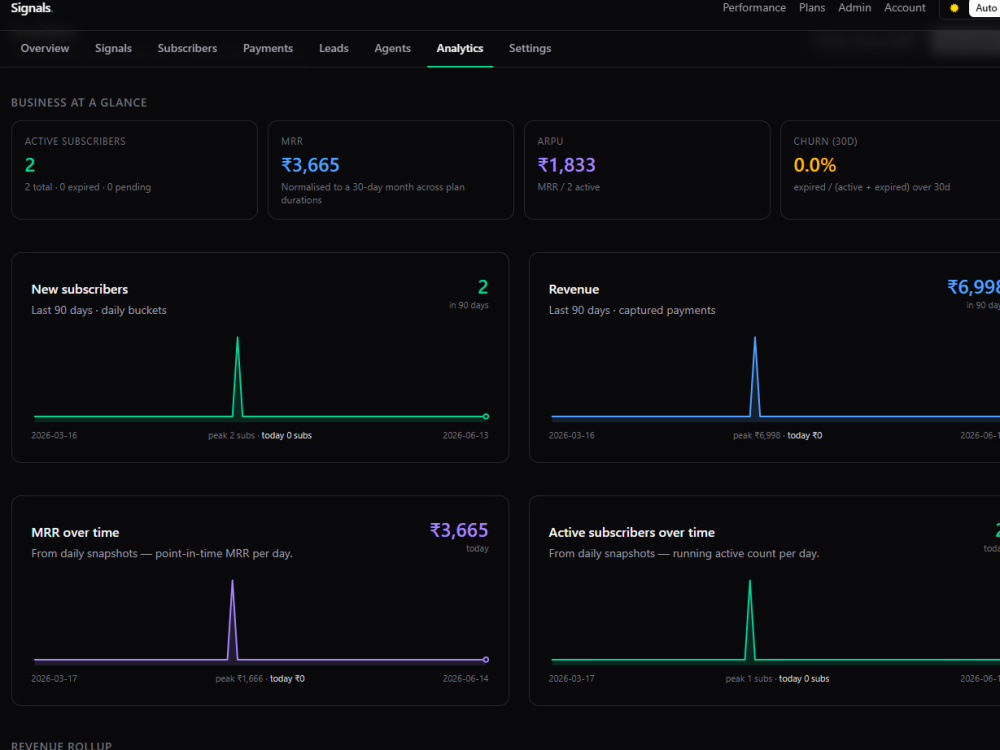The image size is (1000, 750).
Task: Click "MRR / 2 active" caption
Action: click(569, 187)
